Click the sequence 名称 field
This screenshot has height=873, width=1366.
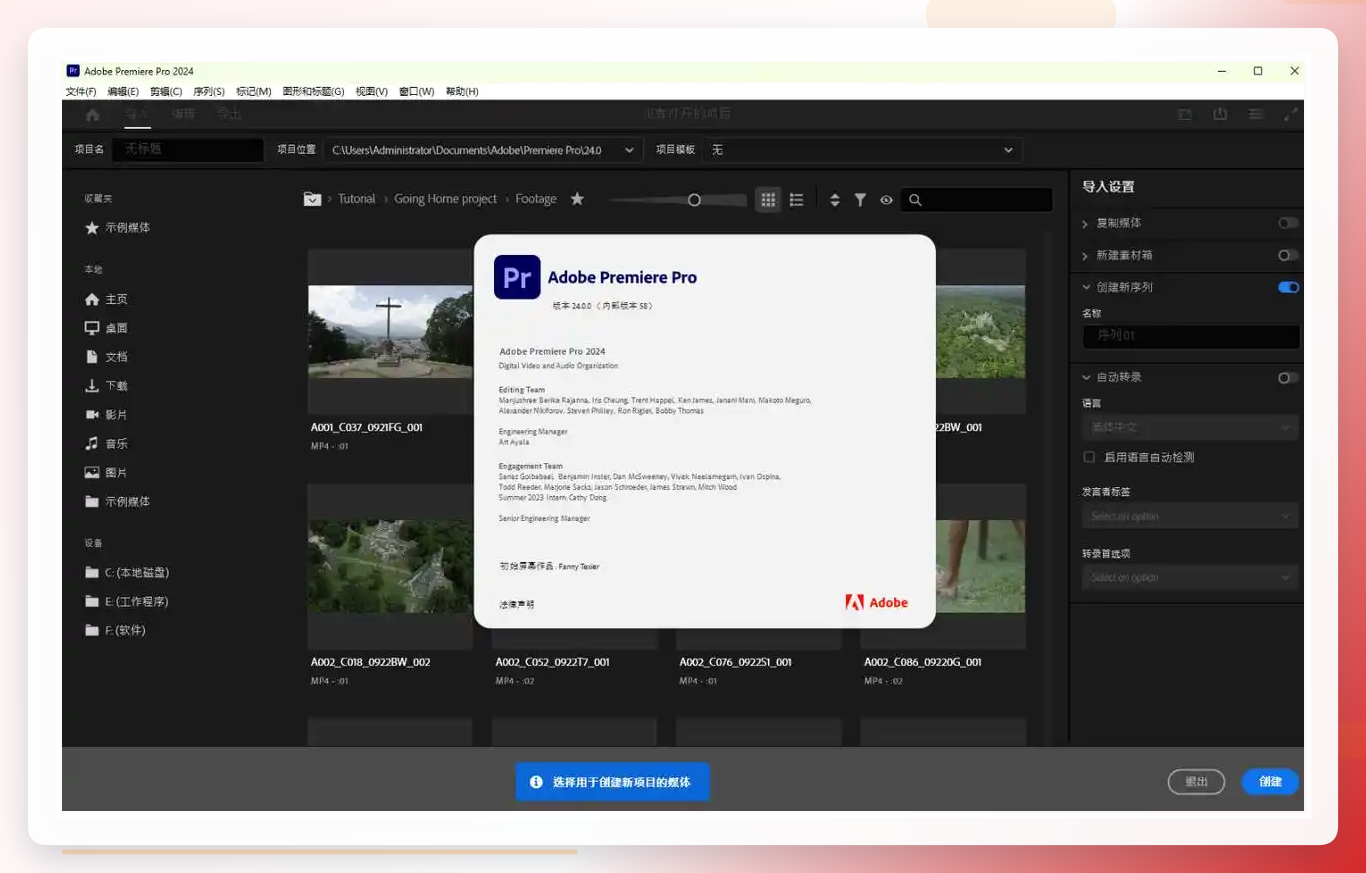coord(1191,336)
